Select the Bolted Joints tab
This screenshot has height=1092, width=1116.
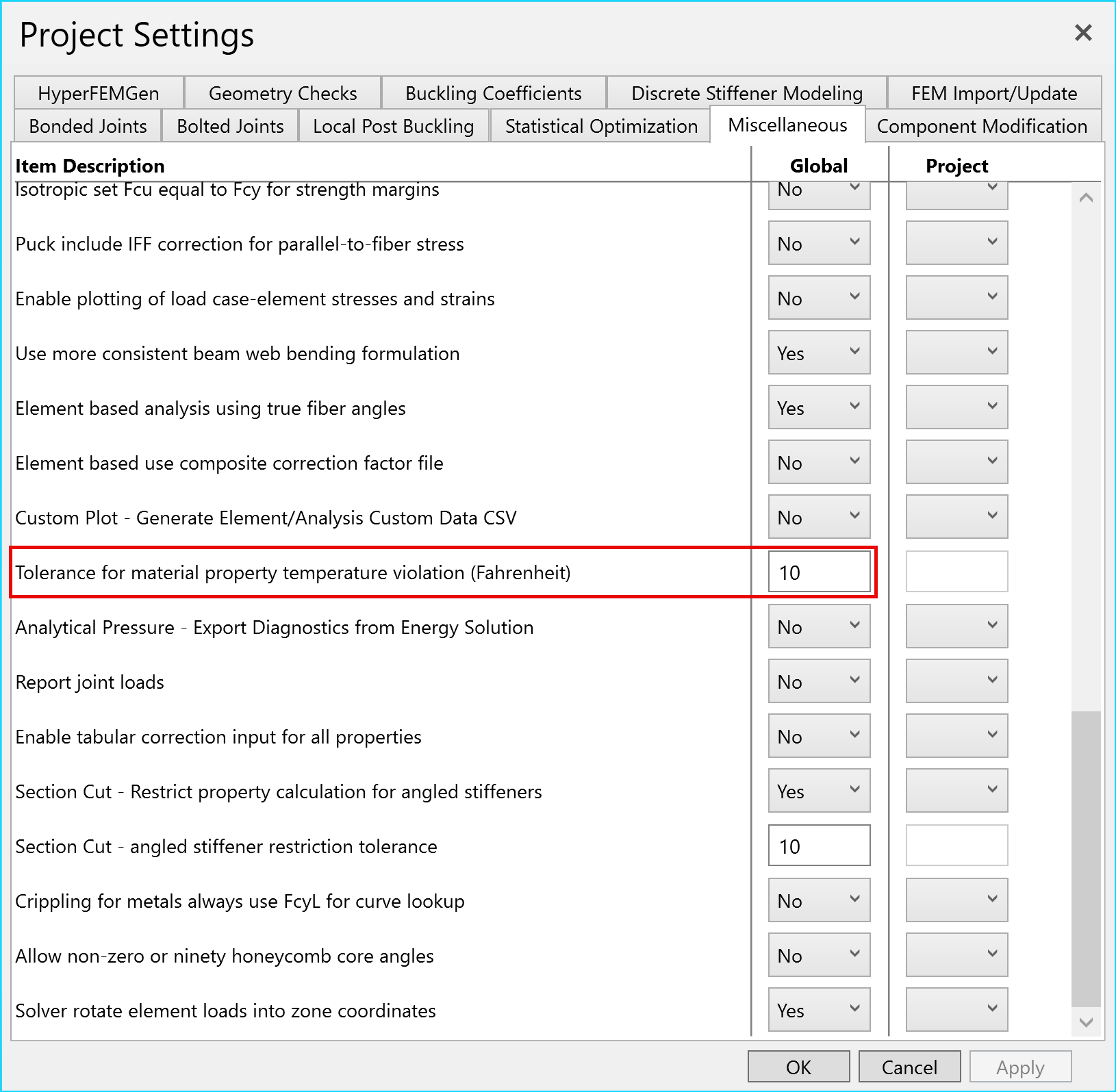click(x=230, y=126)
